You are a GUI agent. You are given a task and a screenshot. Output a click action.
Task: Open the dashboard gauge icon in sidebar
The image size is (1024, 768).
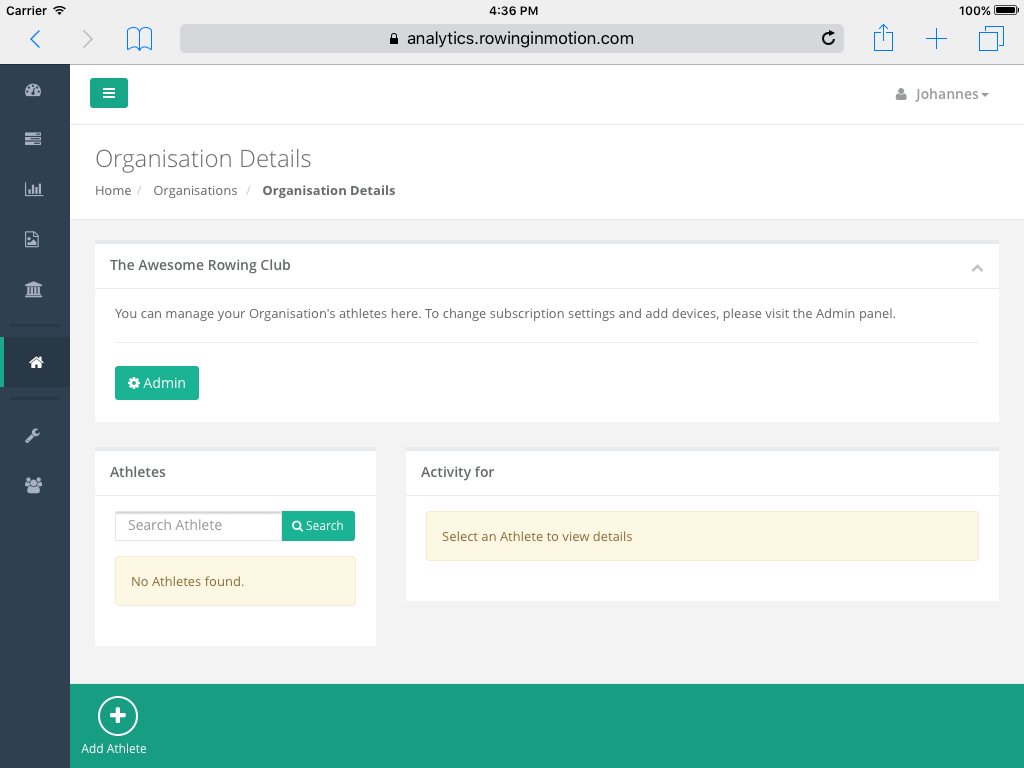coord(33,90)
